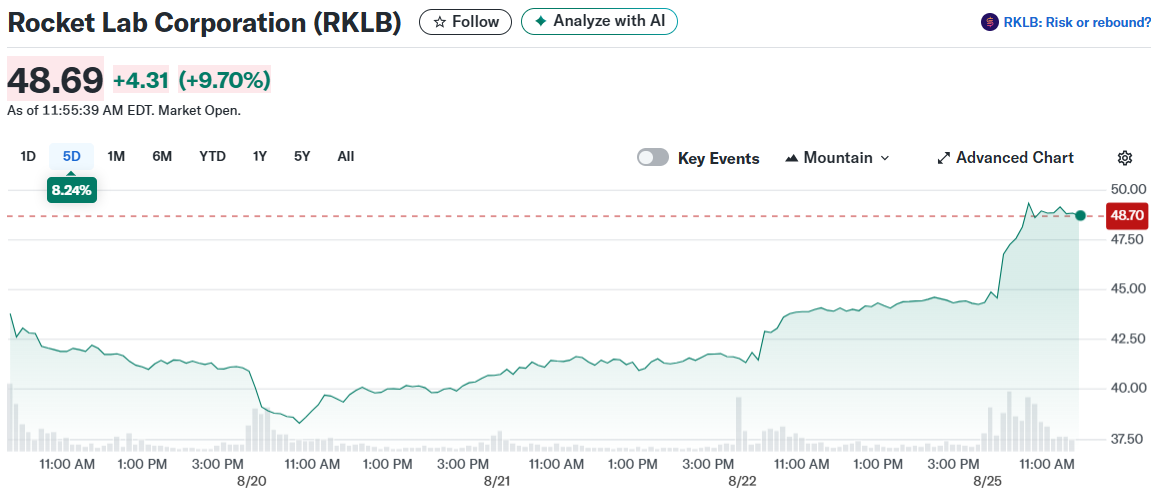The image size is (1152, 493).
Task: Switch chart range to 1M
Action: click(x=116, y=156)
